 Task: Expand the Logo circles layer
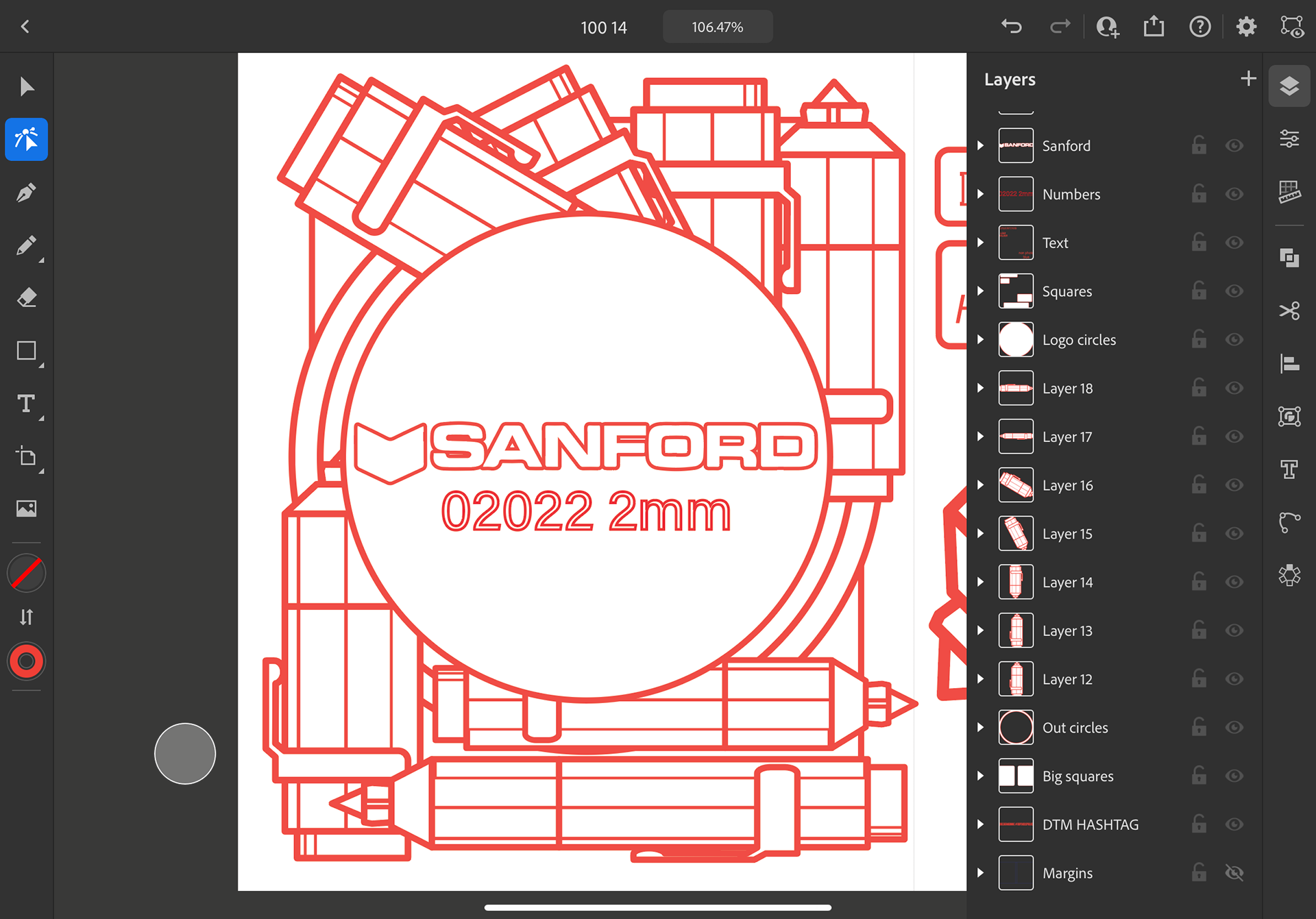coord(981,339)
